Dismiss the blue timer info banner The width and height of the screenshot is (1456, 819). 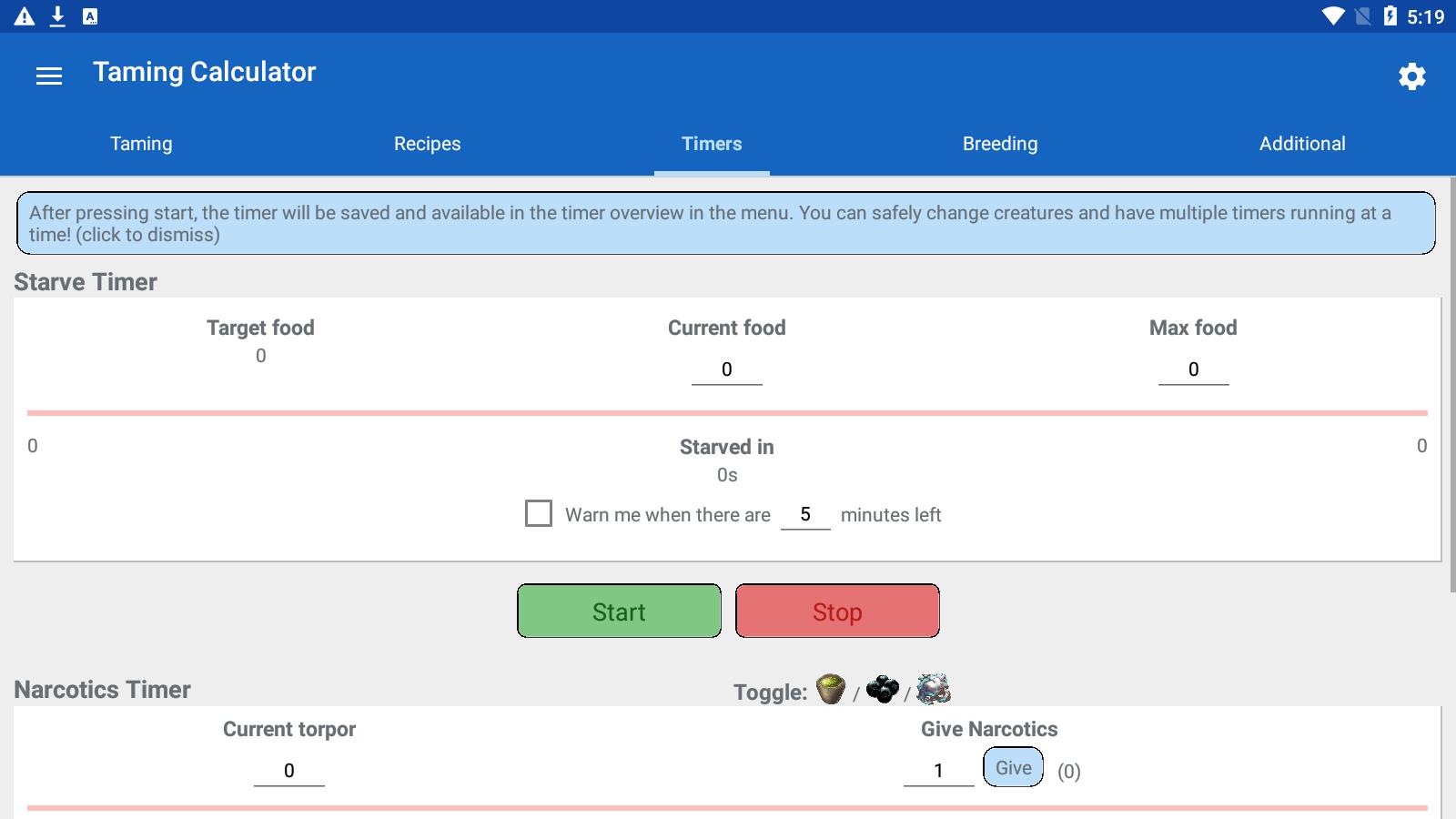pyautogui.click(x=726, y=224)
